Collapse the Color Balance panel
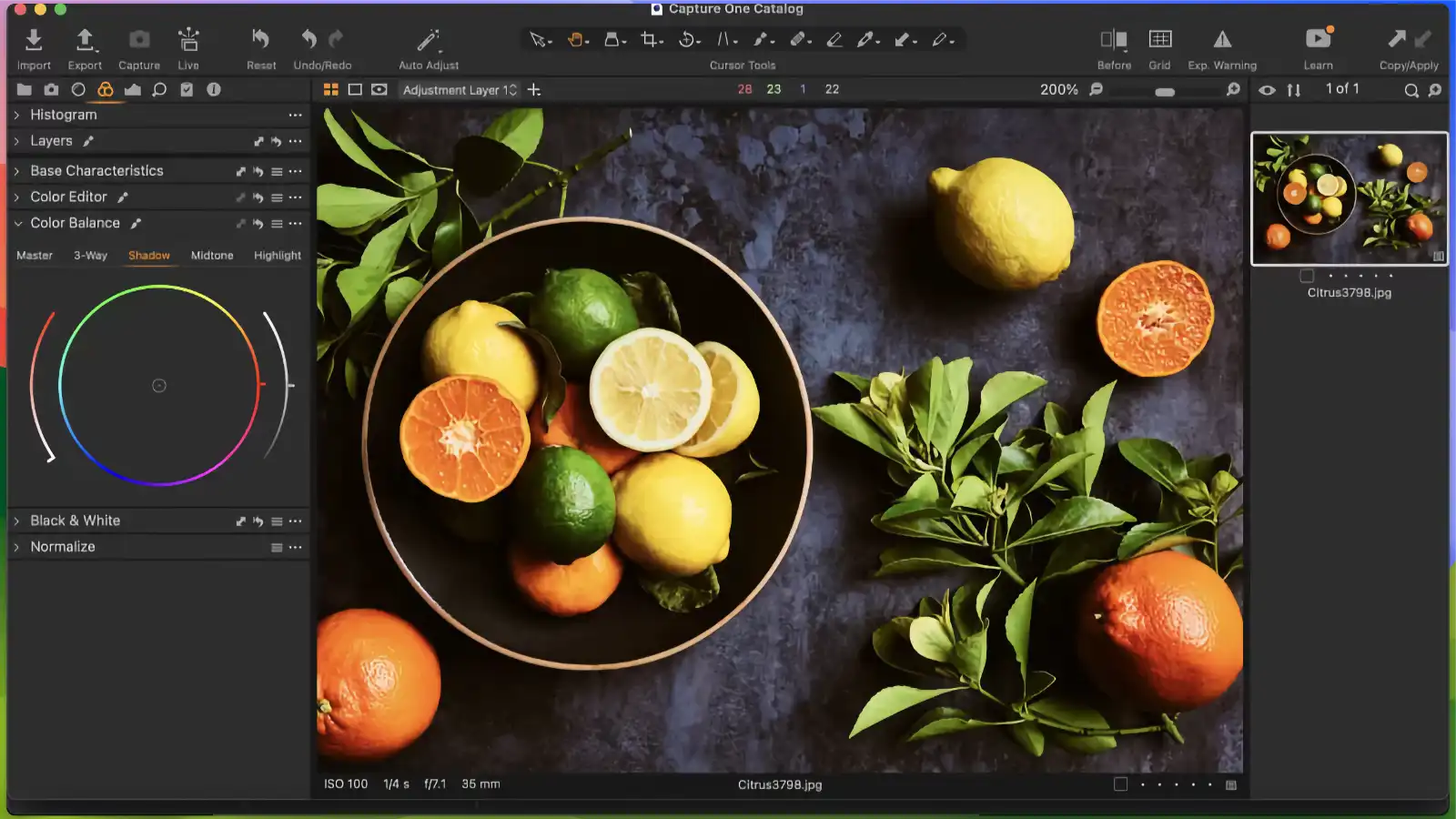1456x819 pixels. click(18, 223)
